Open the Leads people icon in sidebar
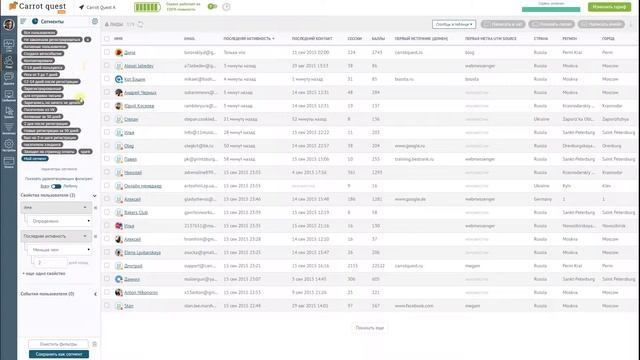Viewport: 640px width, 360px height. [x=9, y=61]
